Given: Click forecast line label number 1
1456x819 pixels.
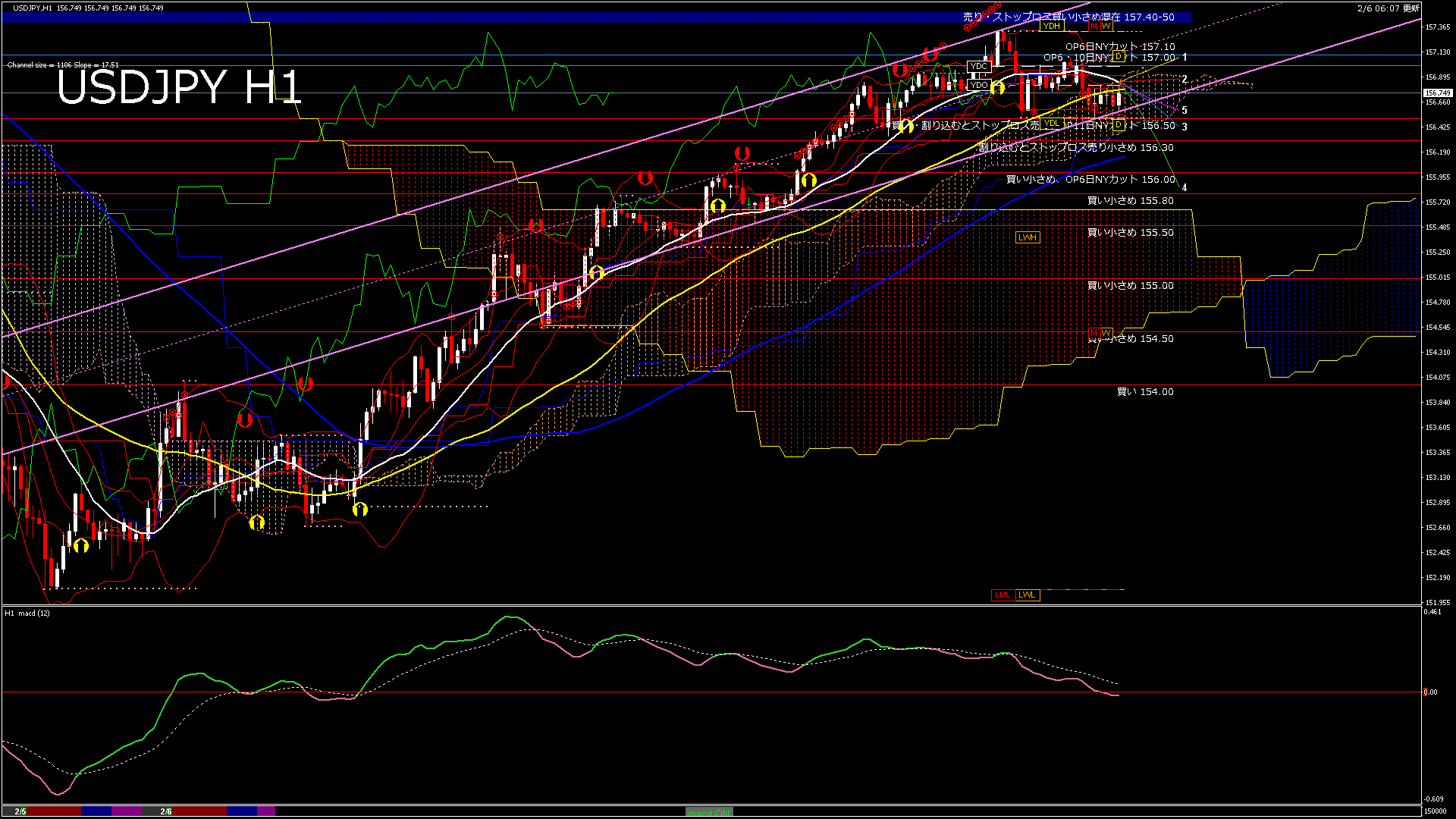Looking at the screenshot, I should (x=1185, y=58).
